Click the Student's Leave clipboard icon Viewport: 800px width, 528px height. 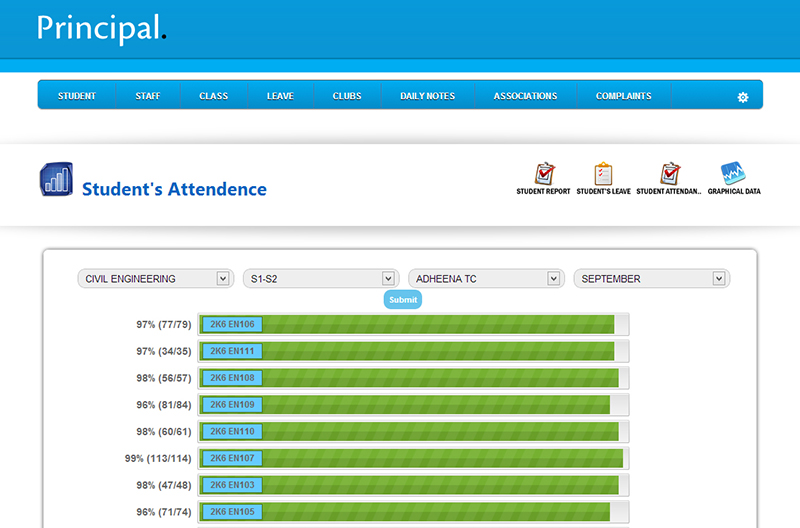tap(603, 173)
